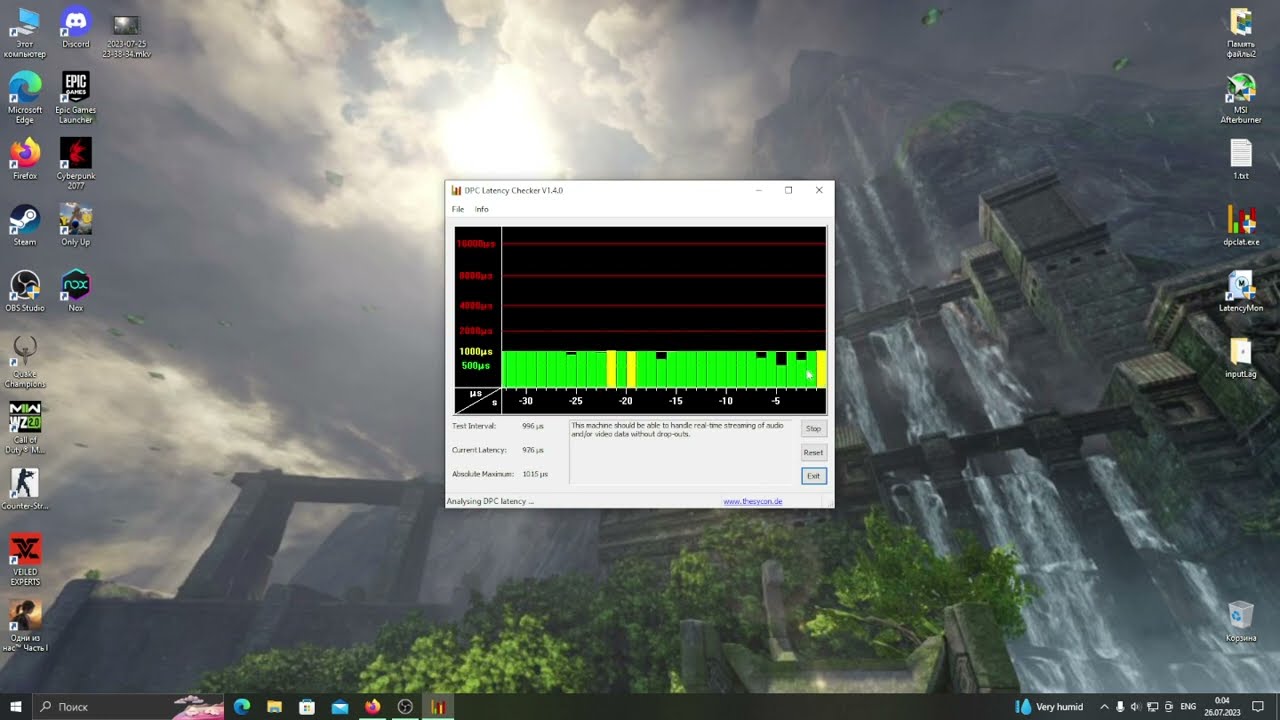Screen dimensions: 1280x720
Task: Click the taskbar search box
Action: pyautogui.click(x=128, y=707)
